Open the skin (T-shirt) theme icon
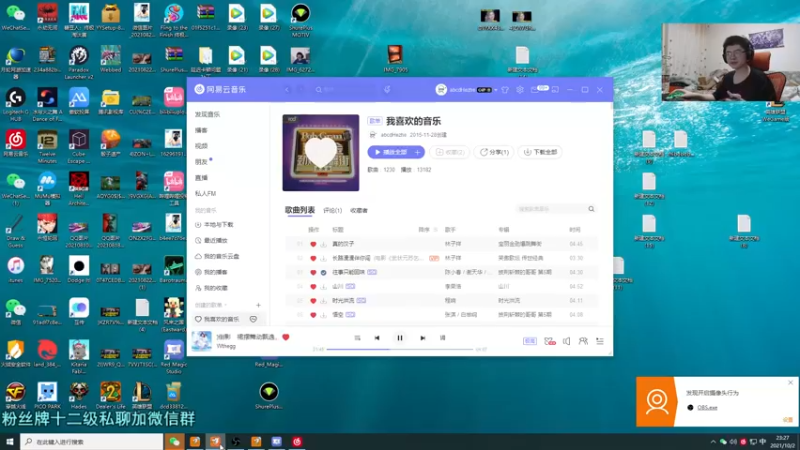This screenshot has width=800, height=450. tap(505, 90)
